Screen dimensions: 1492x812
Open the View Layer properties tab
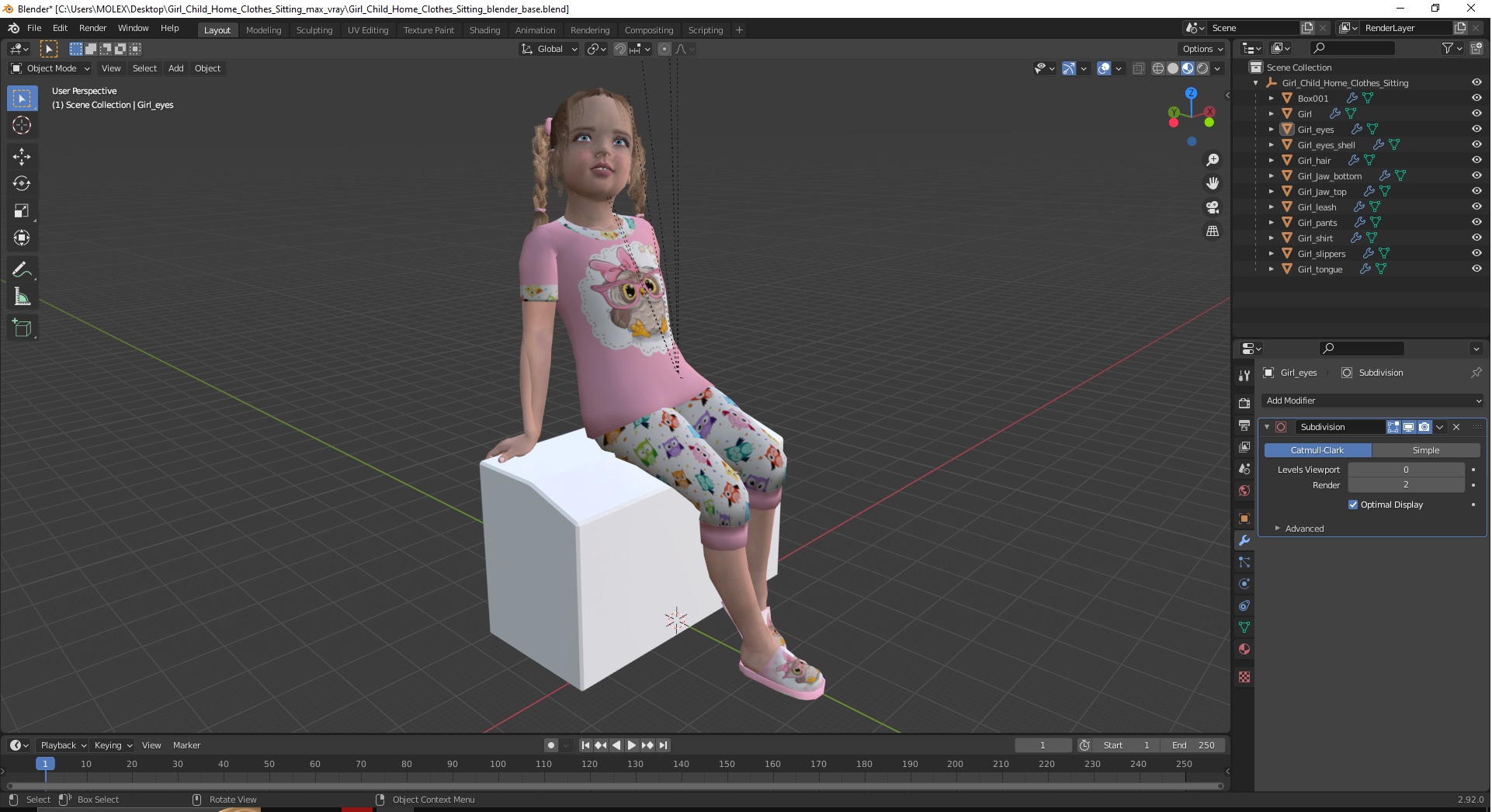(x=1244, y=447)
